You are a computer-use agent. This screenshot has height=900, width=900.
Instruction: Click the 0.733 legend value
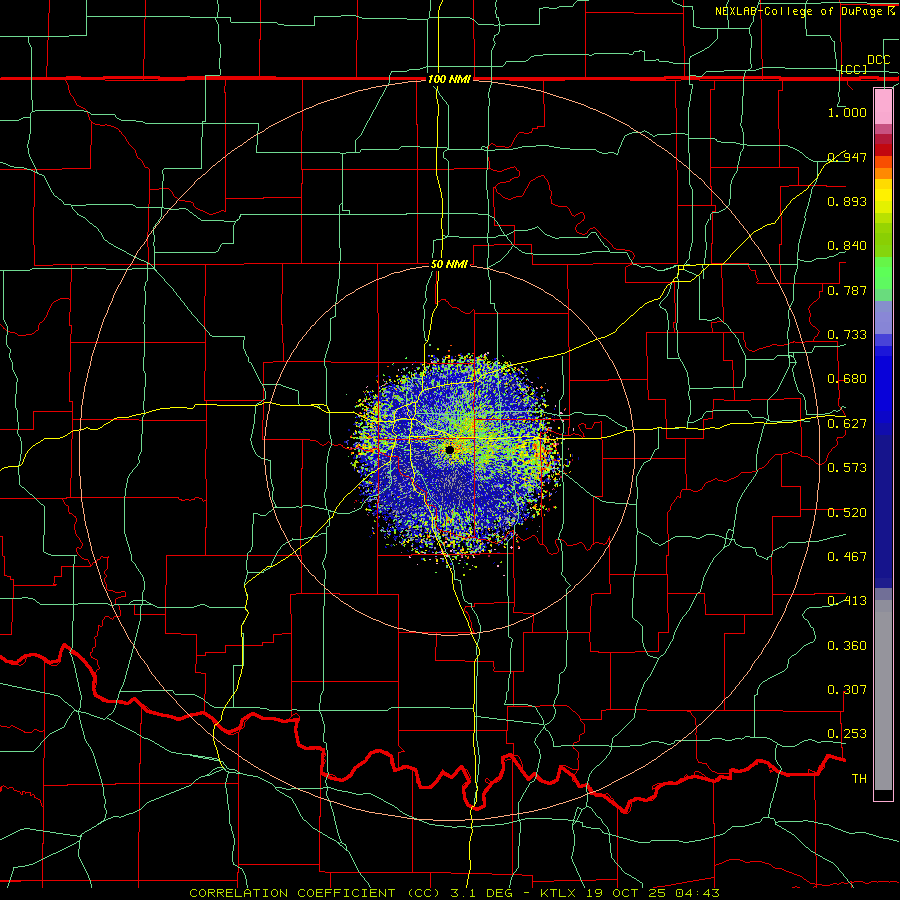click(x=847, y=335)
